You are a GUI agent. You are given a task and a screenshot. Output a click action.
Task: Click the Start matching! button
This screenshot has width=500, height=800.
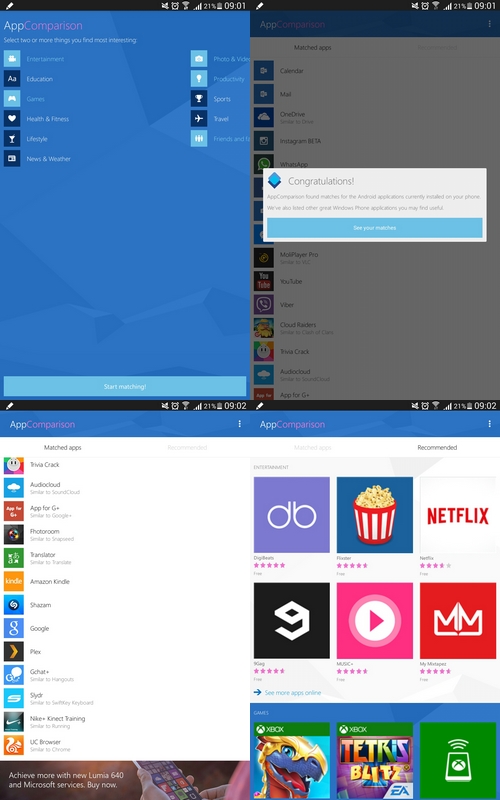point(125,387)
